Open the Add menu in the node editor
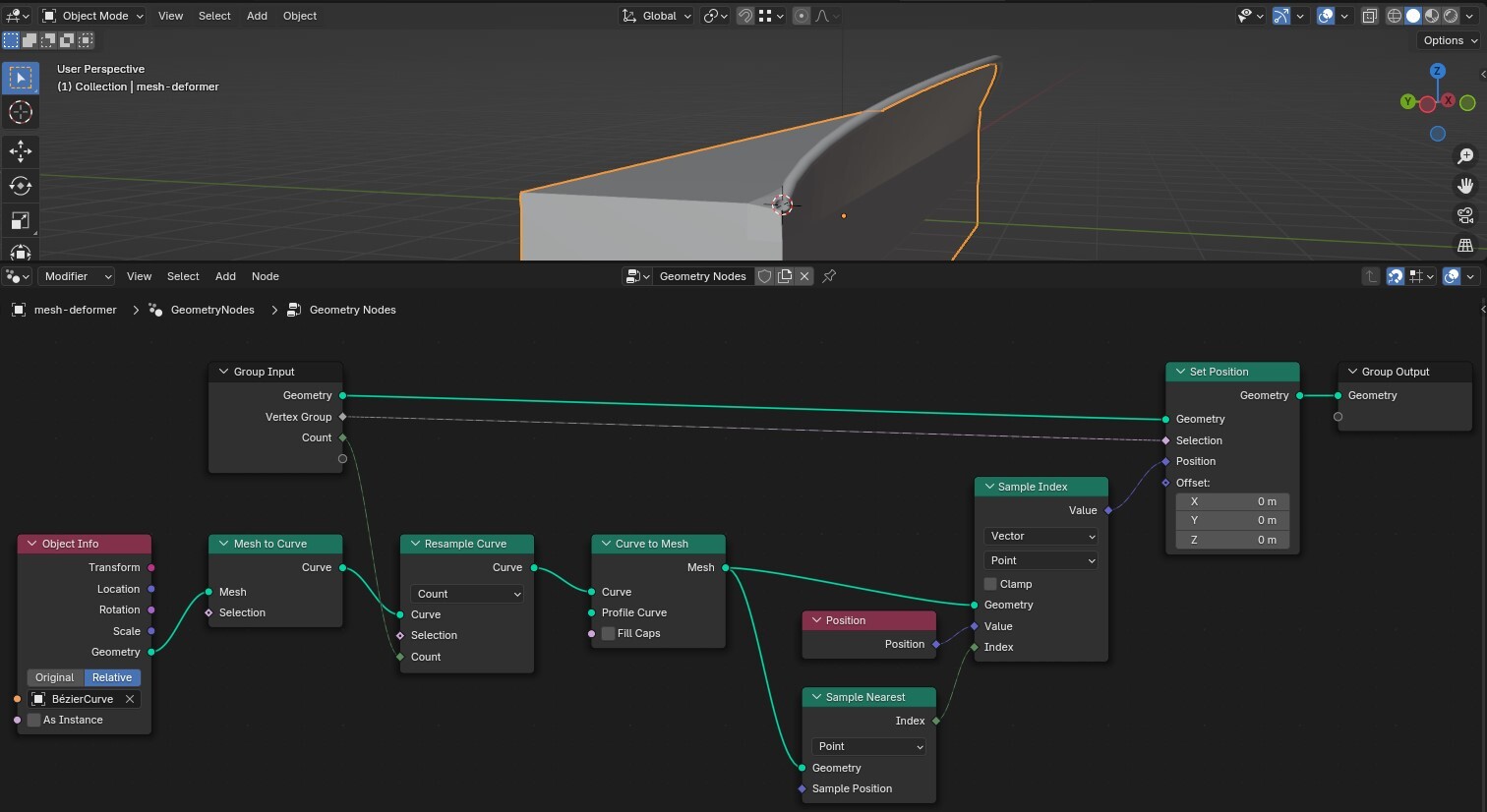The height and width of the screenshot is (812, 1487). click(225, 276)
